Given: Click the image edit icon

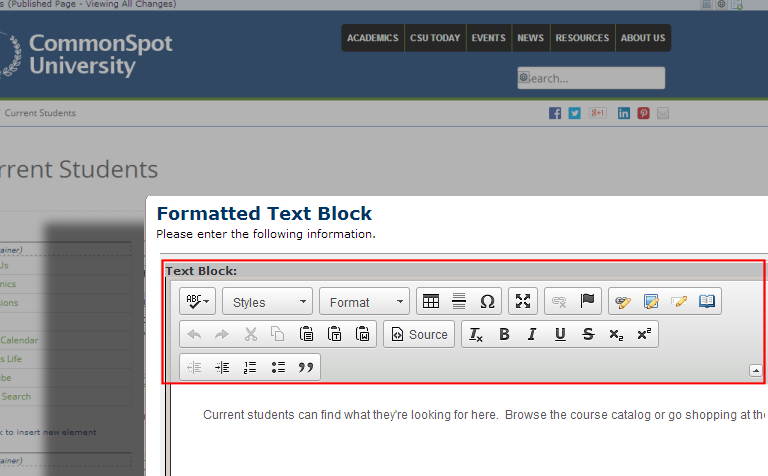Looking at the screenshot, I should click(x=651, y=301).
